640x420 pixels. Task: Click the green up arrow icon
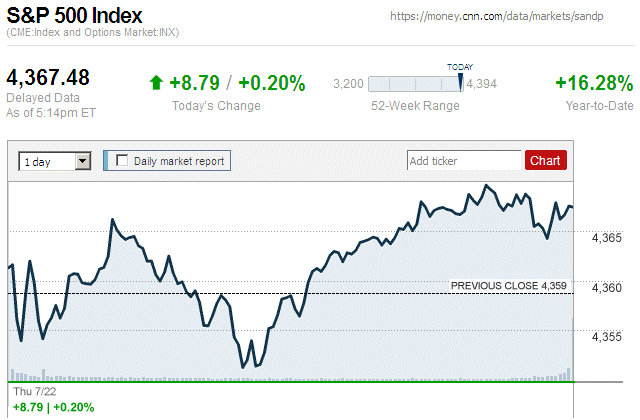156,83
